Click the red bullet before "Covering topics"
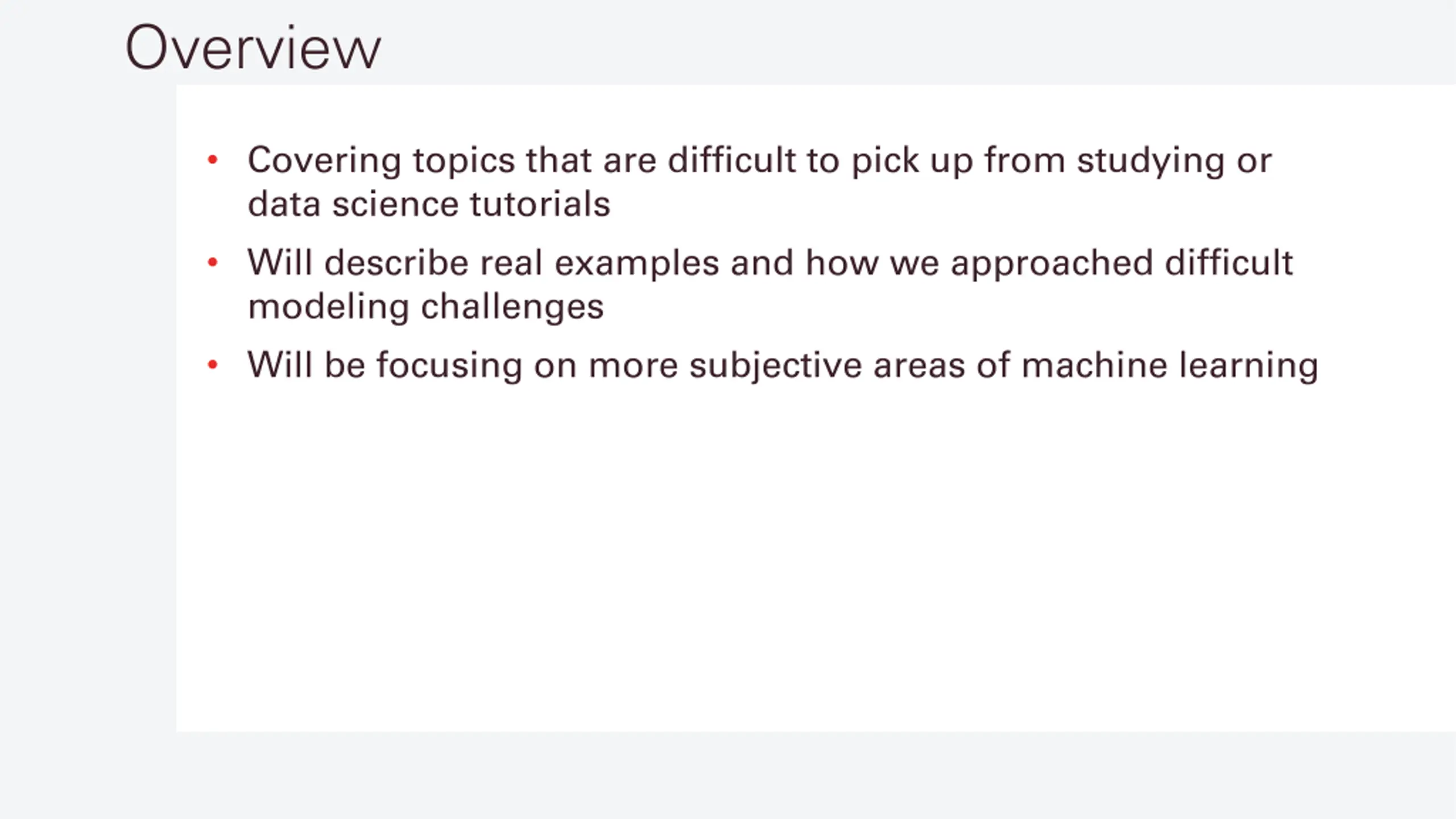Viewport: 1456px width, 819px height. (x=213, y=160)
